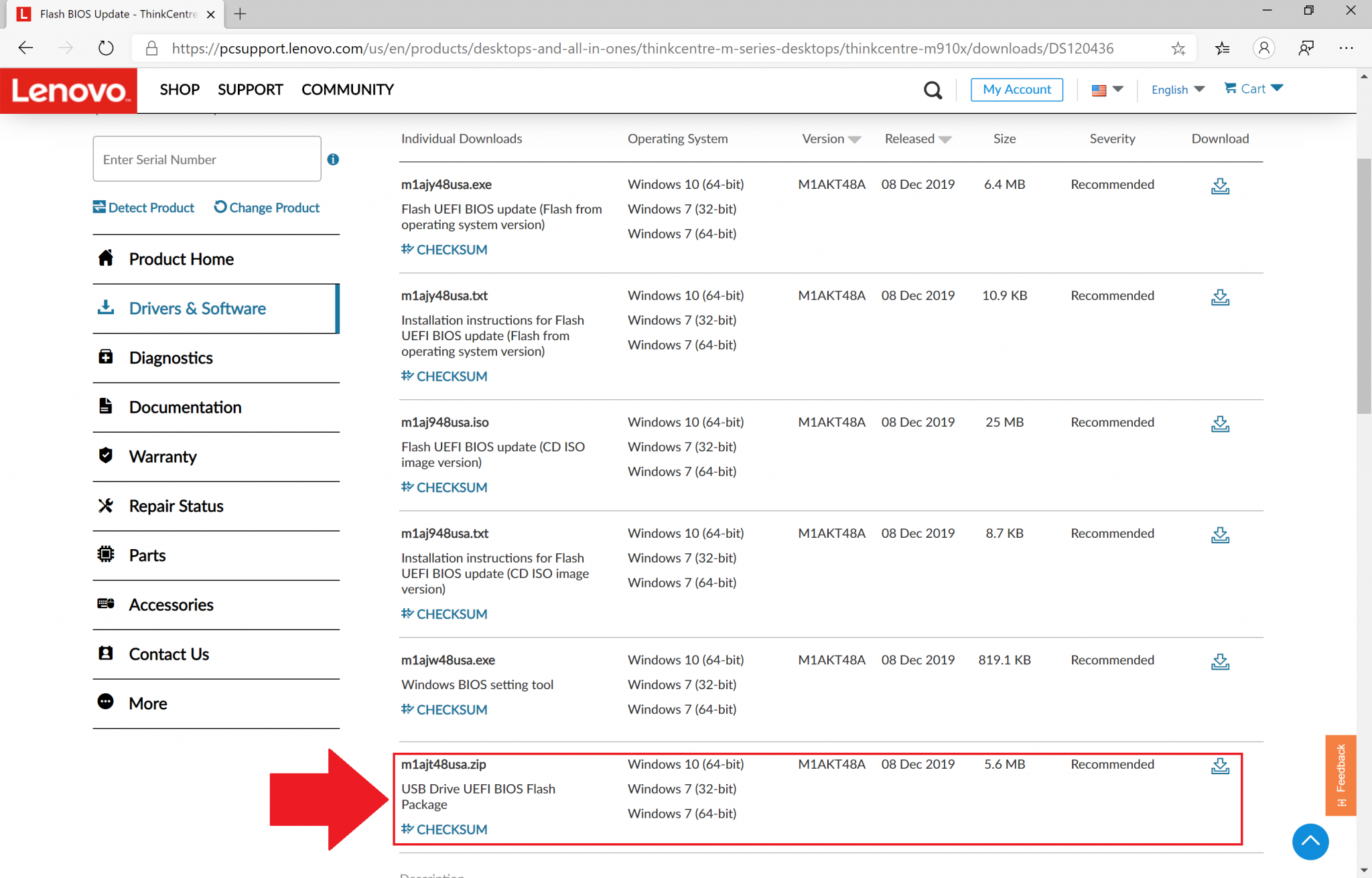This screenshot has width=1372, height=878.
Task: Sort downloads by Released date arrow
Action: [945, 139]
